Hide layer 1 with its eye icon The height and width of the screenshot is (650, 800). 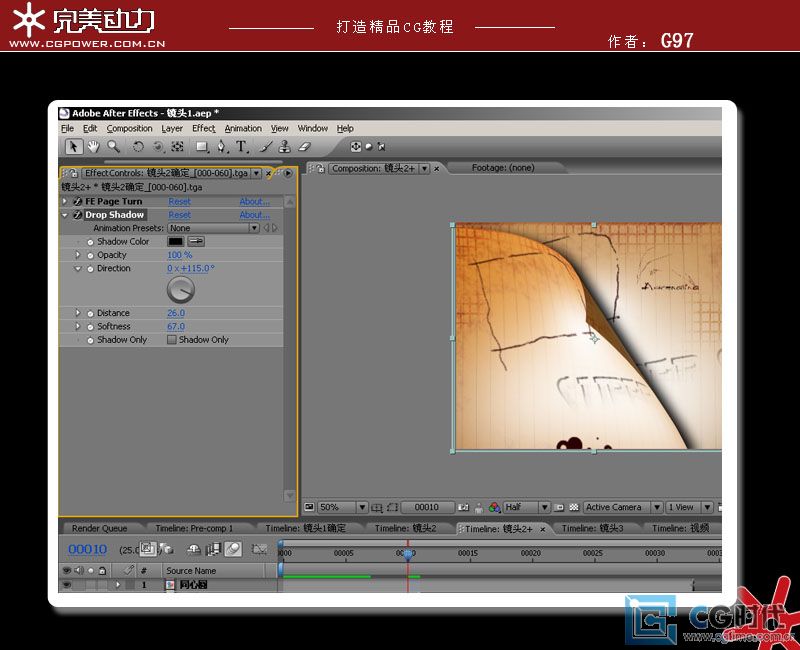66,585
